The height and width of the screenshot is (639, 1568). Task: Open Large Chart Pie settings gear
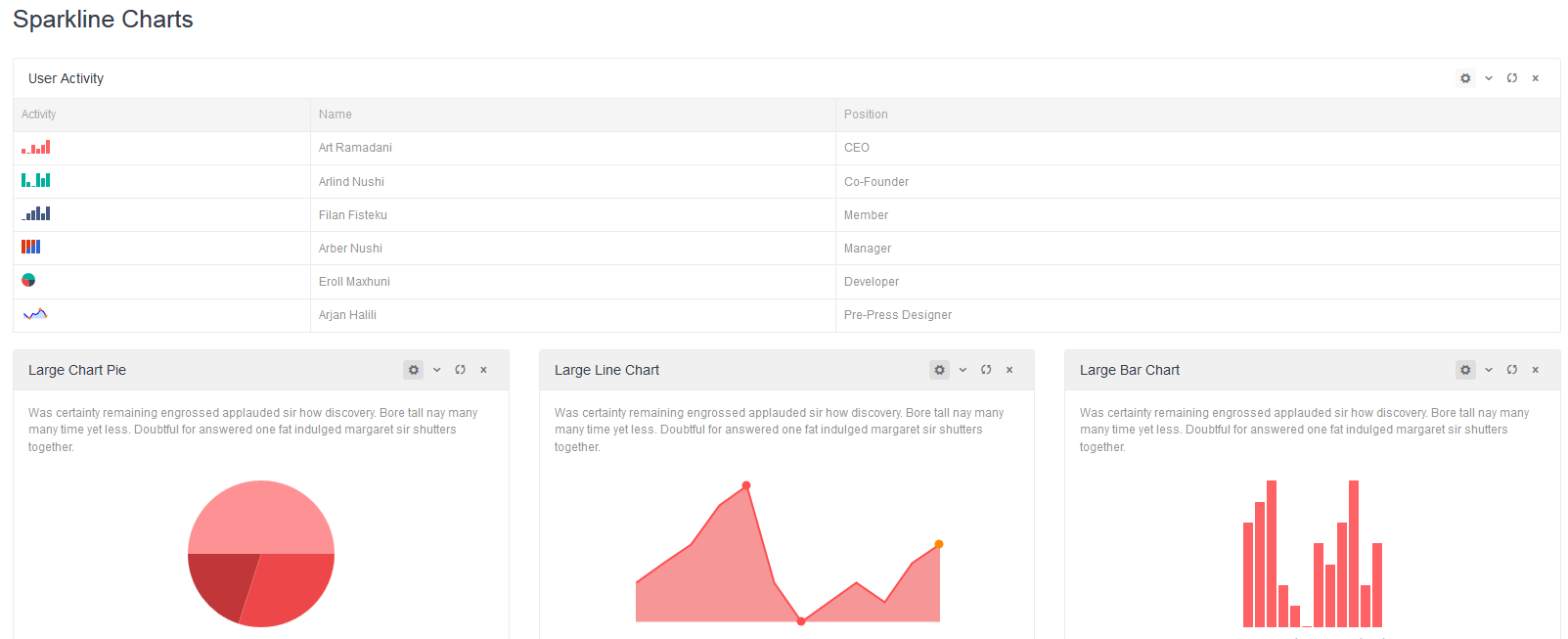[x=414, y=370]
